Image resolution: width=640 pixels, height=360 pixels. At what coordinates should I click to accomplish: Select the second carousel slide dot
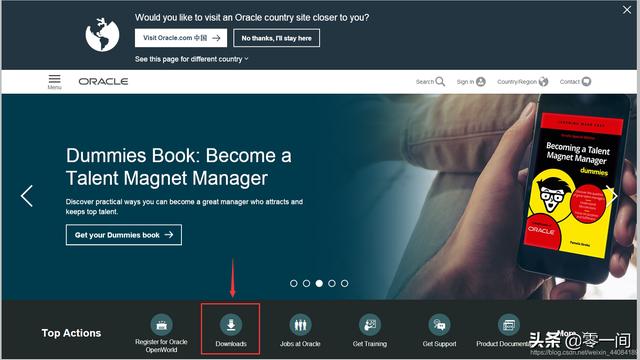pos(307,283)
